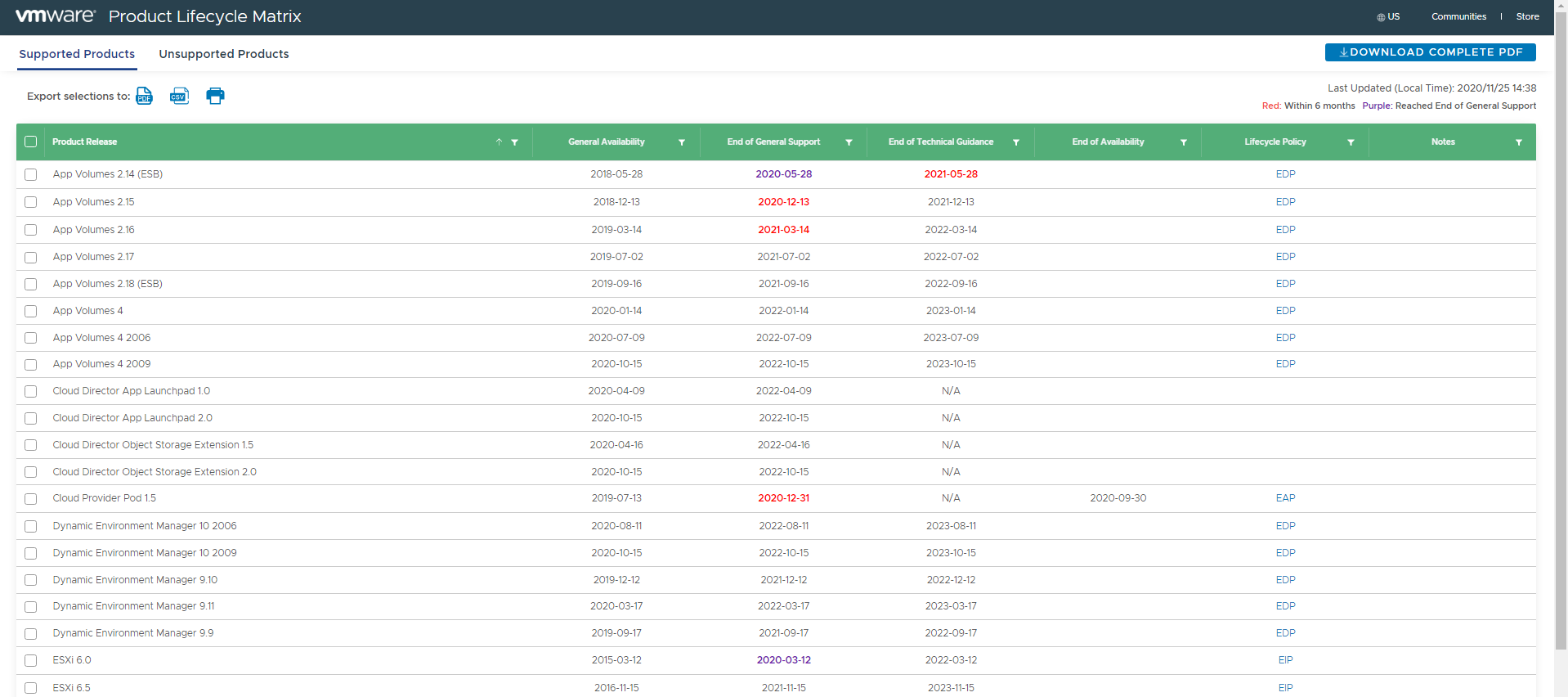Open EAP link for Cloud Provider Pod
This screenshot has width=1568, height=697.
[1285, 498]
